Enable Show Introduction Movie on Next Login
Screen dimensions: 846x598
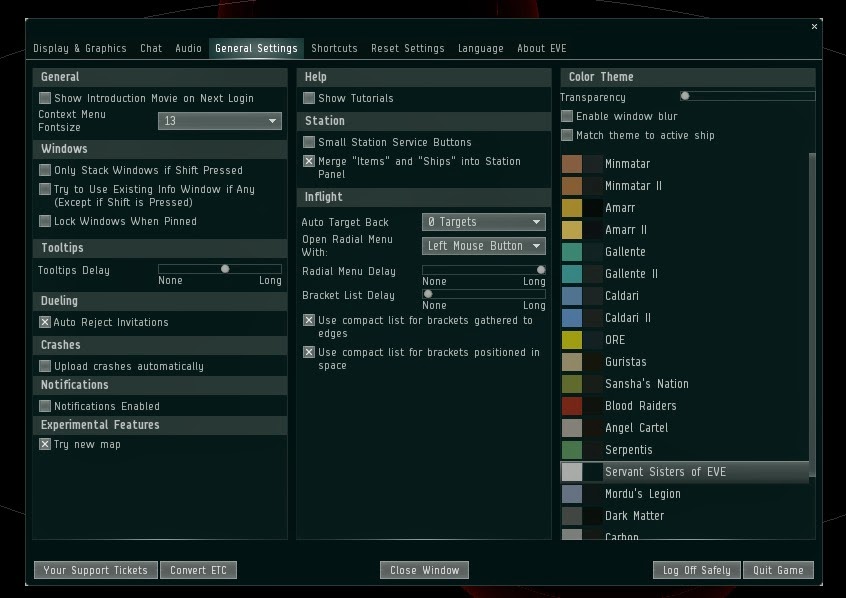[x=45, y=98]
